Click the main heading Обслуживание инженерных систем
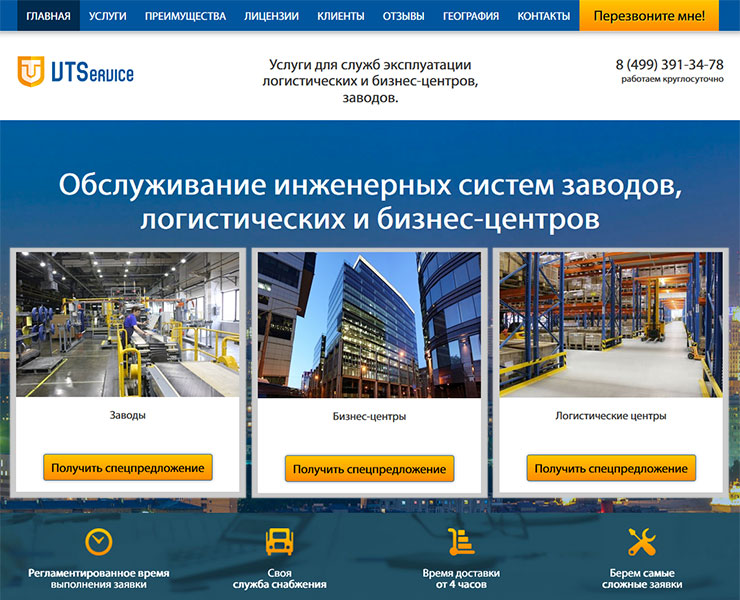The width and height of the screenshot is (740, 600). (370, 202)
